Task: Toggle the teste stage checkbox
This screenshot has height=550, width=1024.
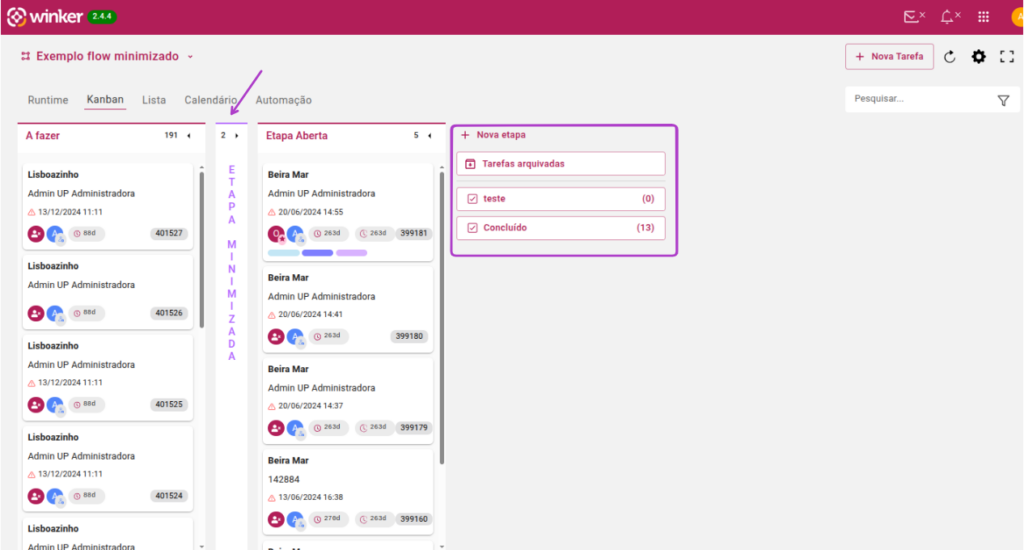Action: (x=472, y=199)
